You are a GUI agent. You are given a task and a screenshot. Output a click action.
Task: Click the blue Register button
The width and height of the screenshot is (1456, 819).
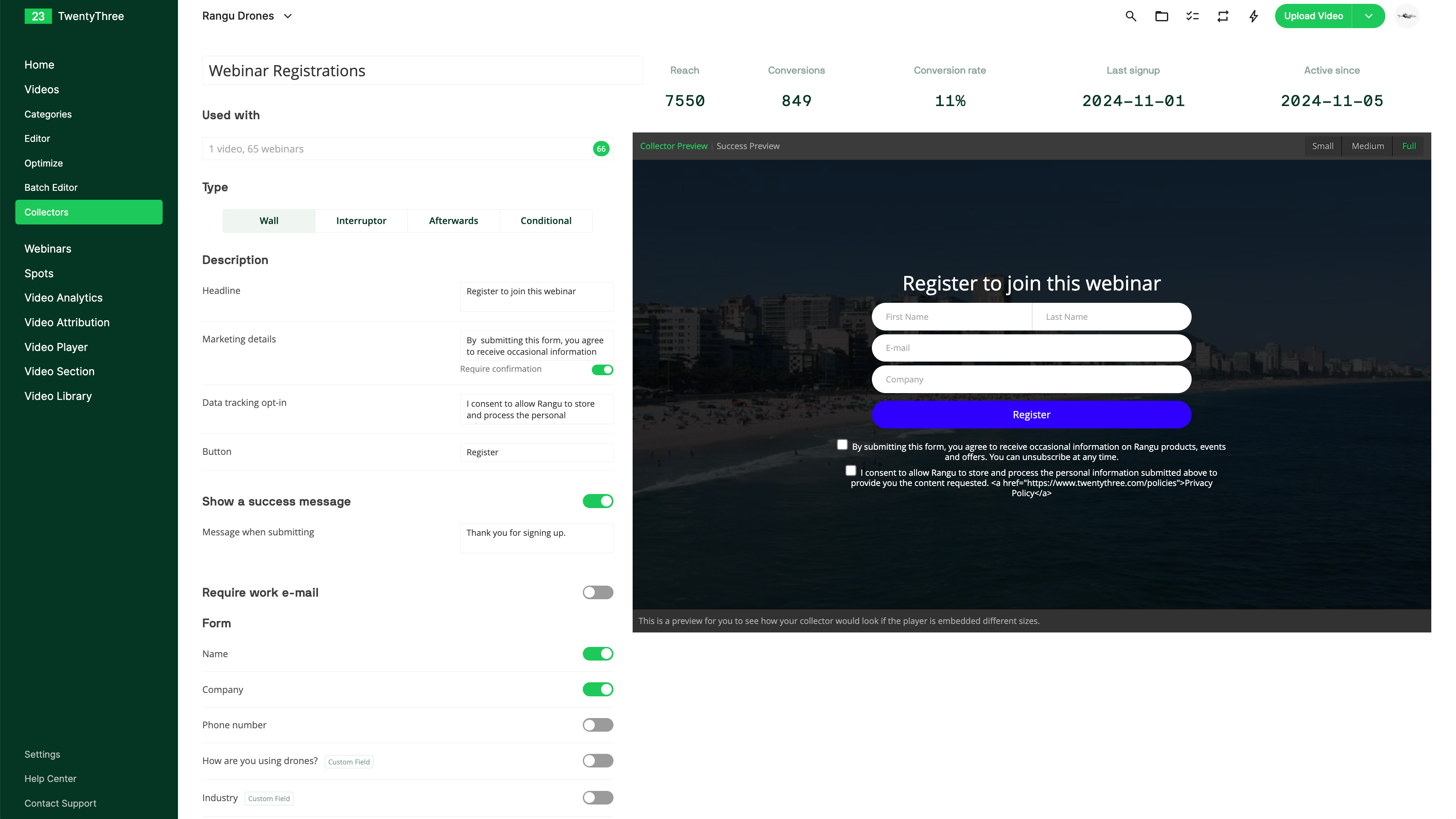(x=1031, y=414)
